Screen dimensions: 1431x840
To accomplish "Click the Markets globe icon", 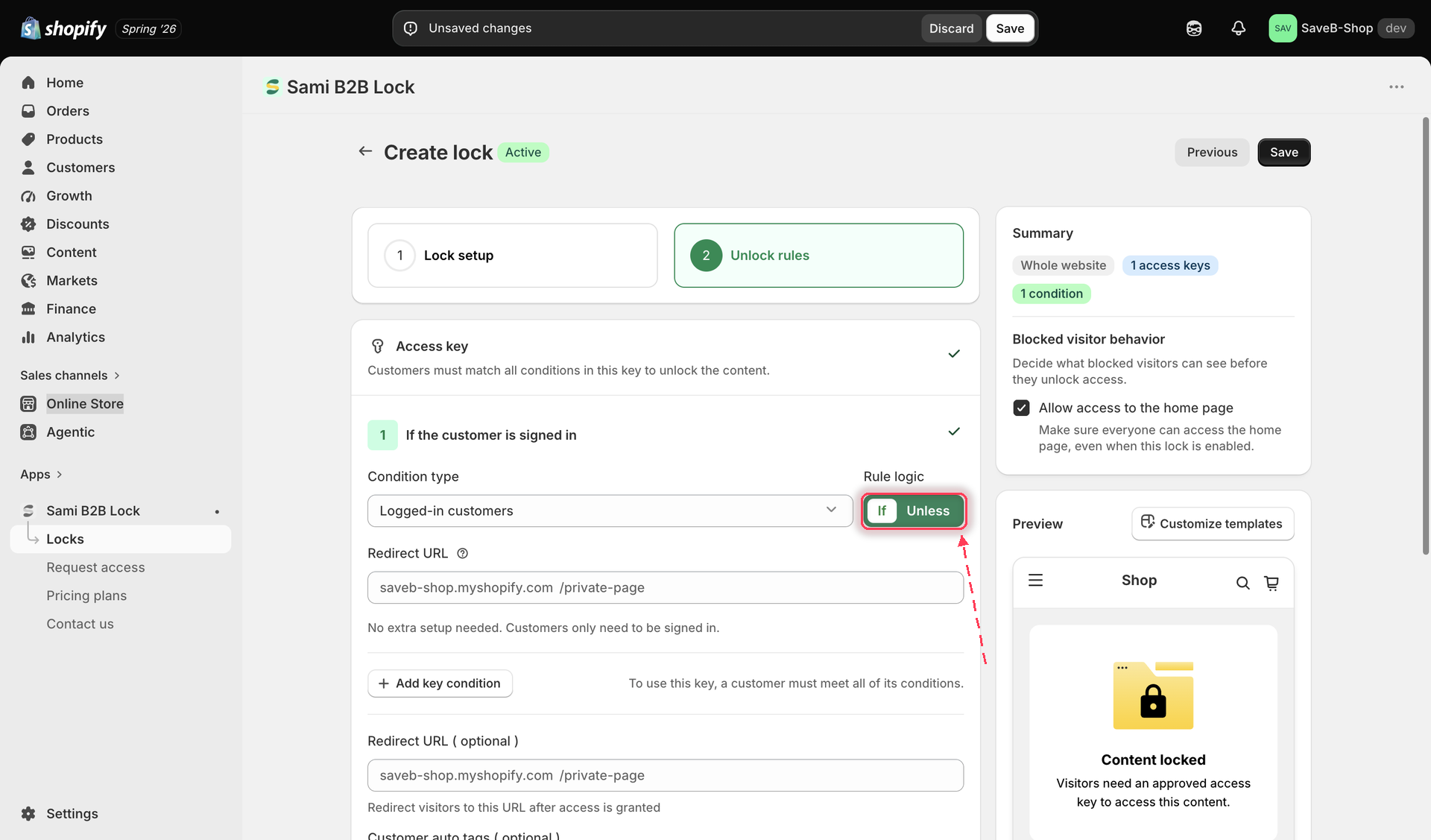I will click(28, 281).
